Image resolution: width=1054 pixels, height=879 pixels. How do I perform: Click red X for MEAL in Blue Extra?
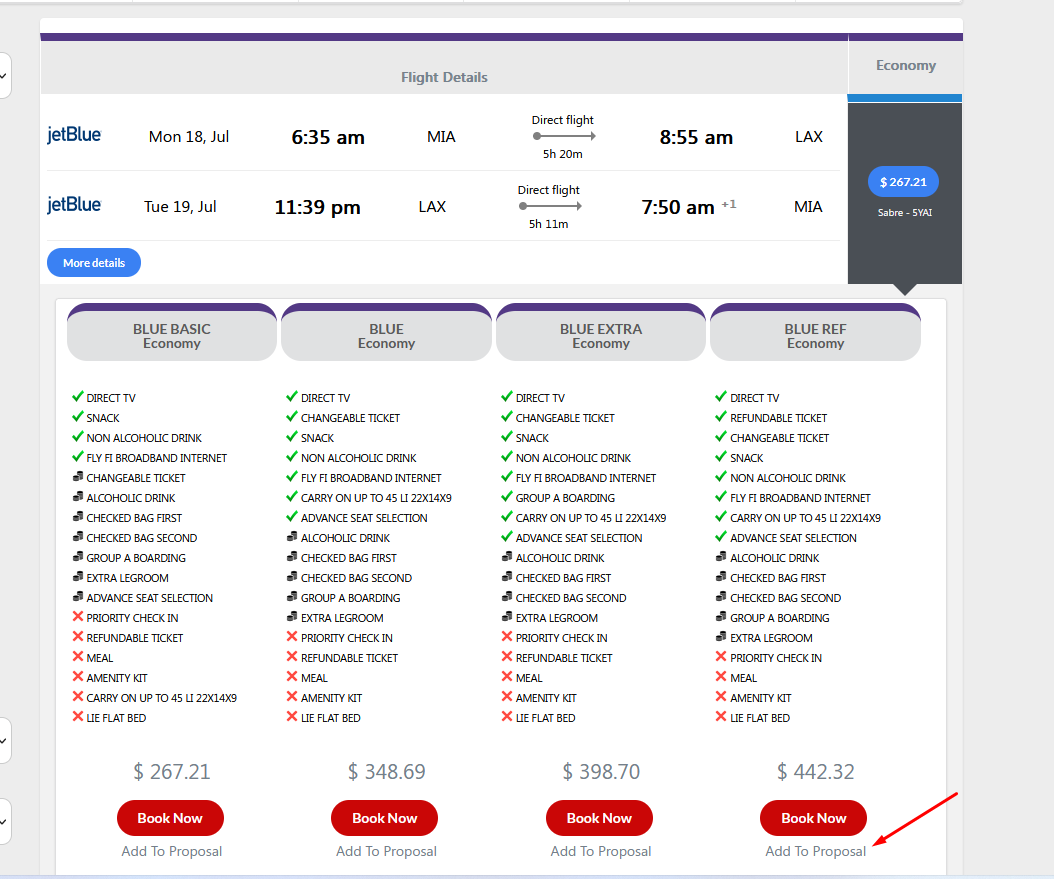508,677
